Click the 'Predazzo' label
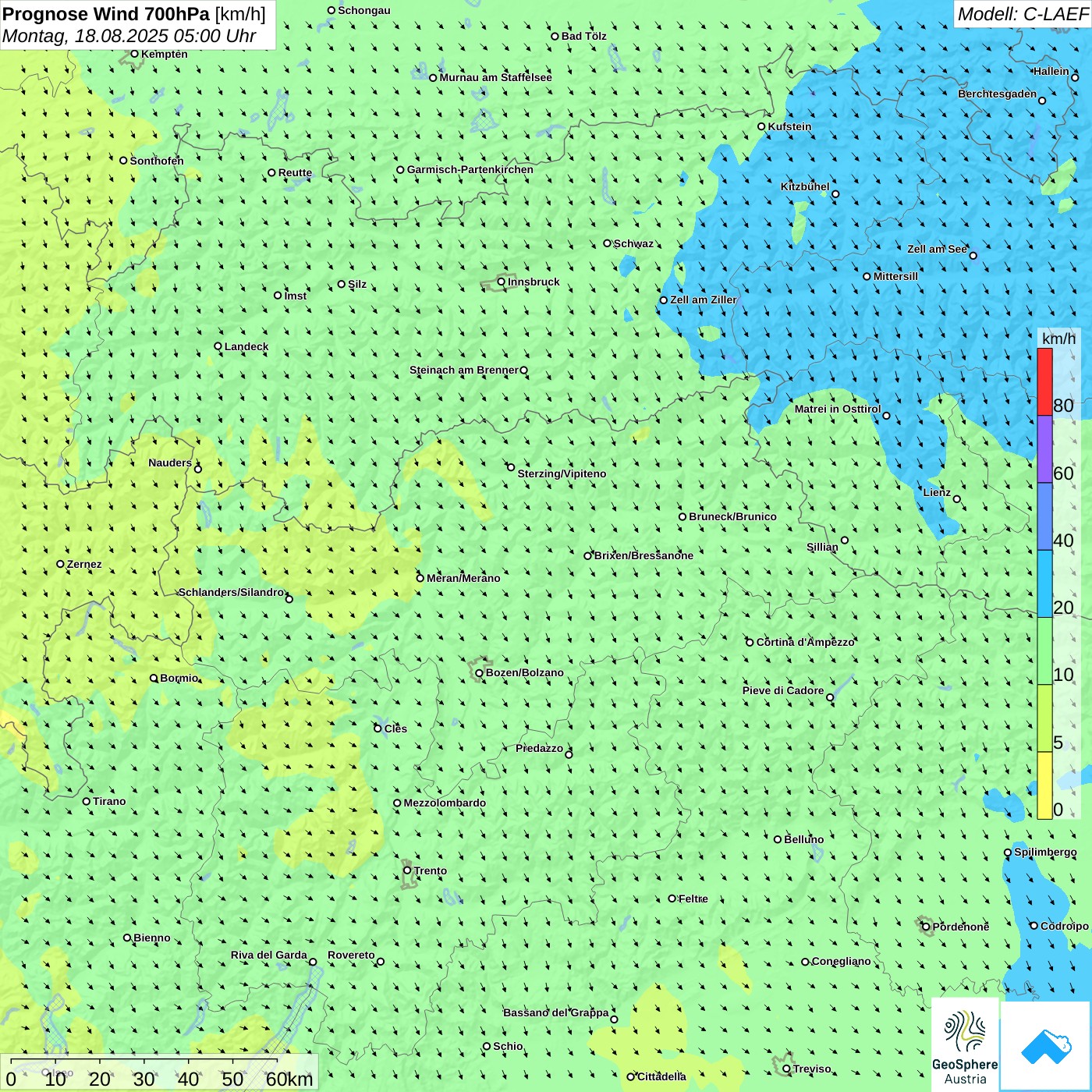This screenshot has width=1092, height=1092. [539, 748]
